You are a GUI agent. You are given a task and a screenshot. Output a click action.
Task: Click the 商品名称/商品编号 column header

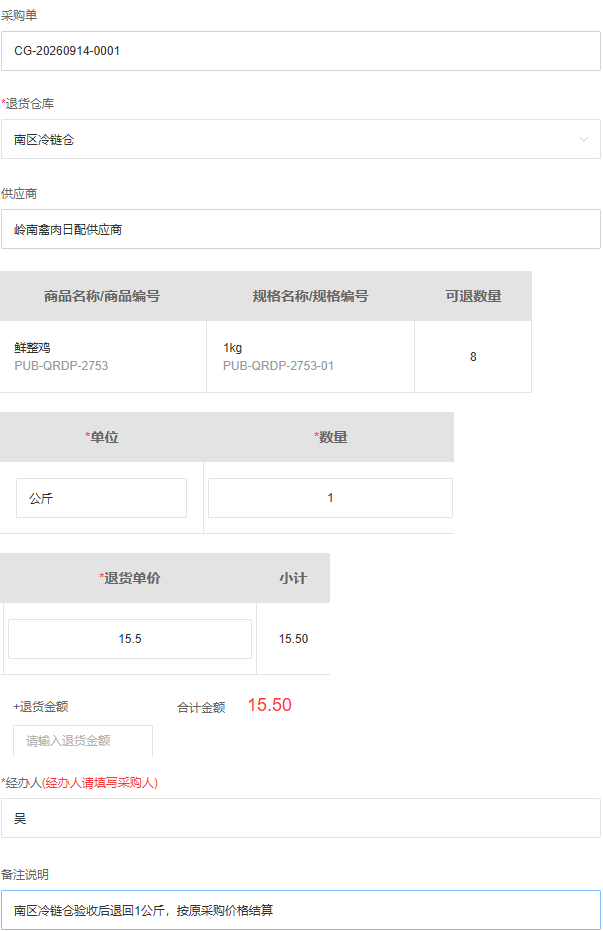pos(102,296)
